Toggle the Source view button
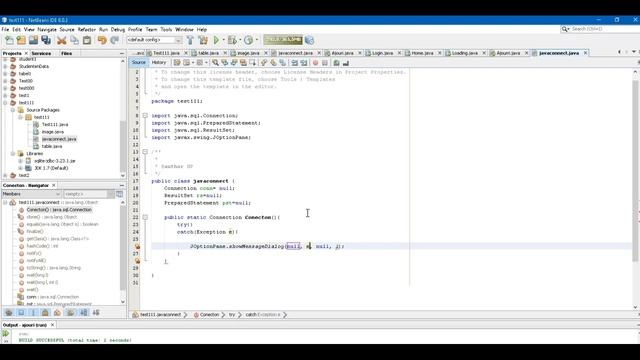 (138, 62)
